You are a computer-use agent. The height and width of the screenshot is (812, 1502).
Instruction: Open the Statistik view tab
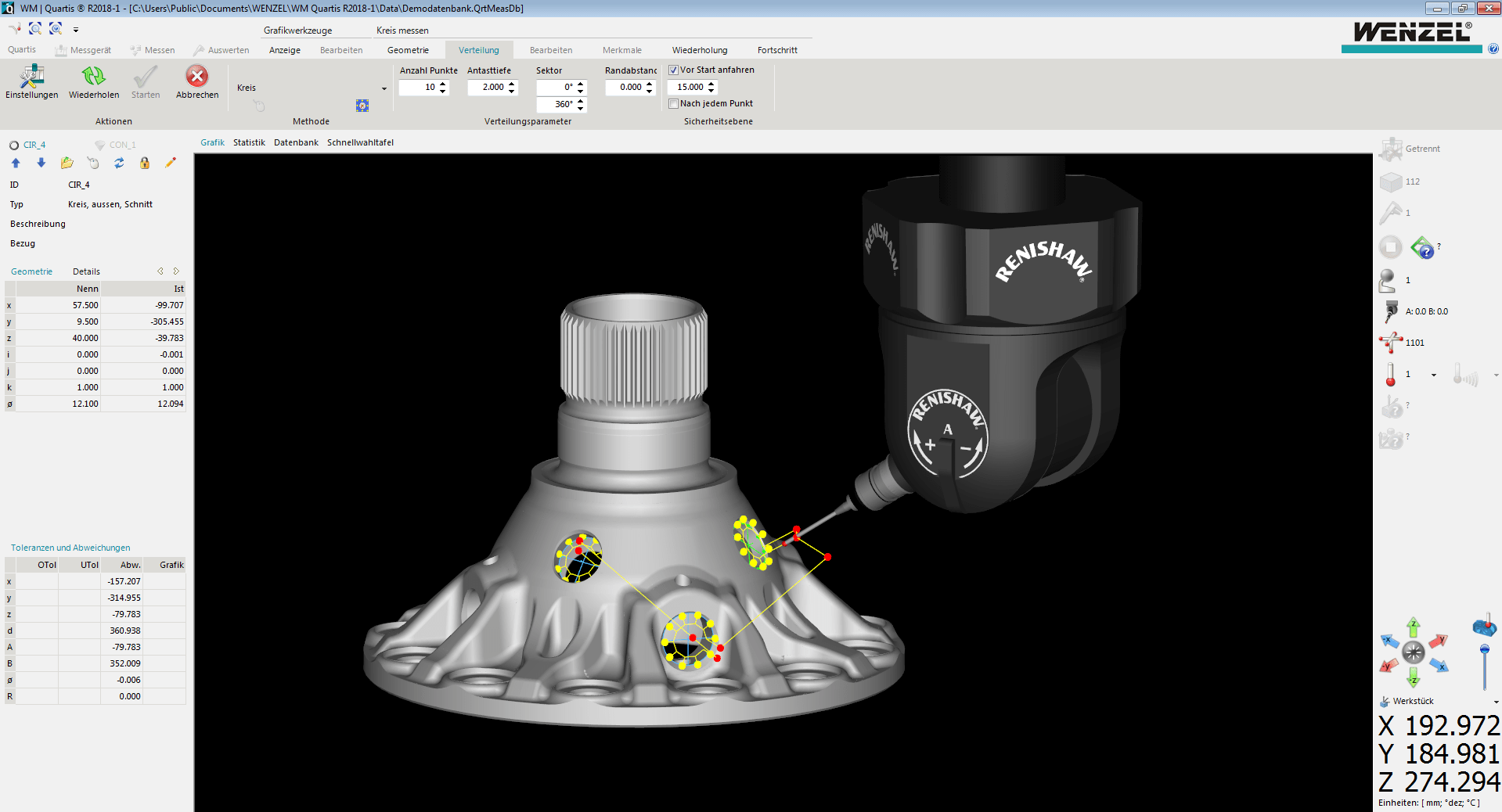(249, 142)
